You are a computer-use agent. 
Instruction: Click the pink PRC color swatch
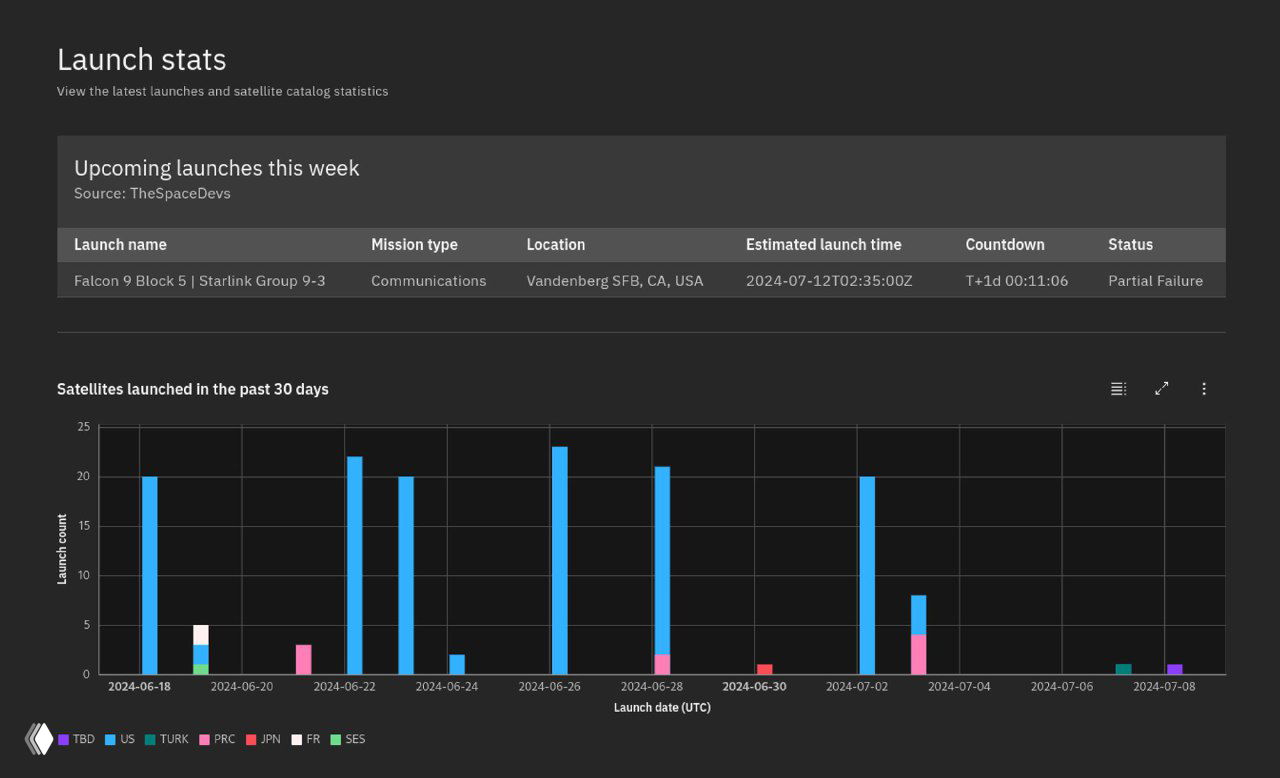(203, 738)
